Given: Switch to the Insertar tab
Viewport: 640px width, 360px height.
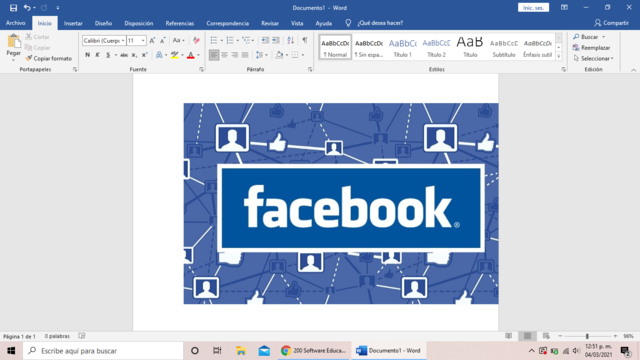Looking at the screenshot, I should click(73, 23).
